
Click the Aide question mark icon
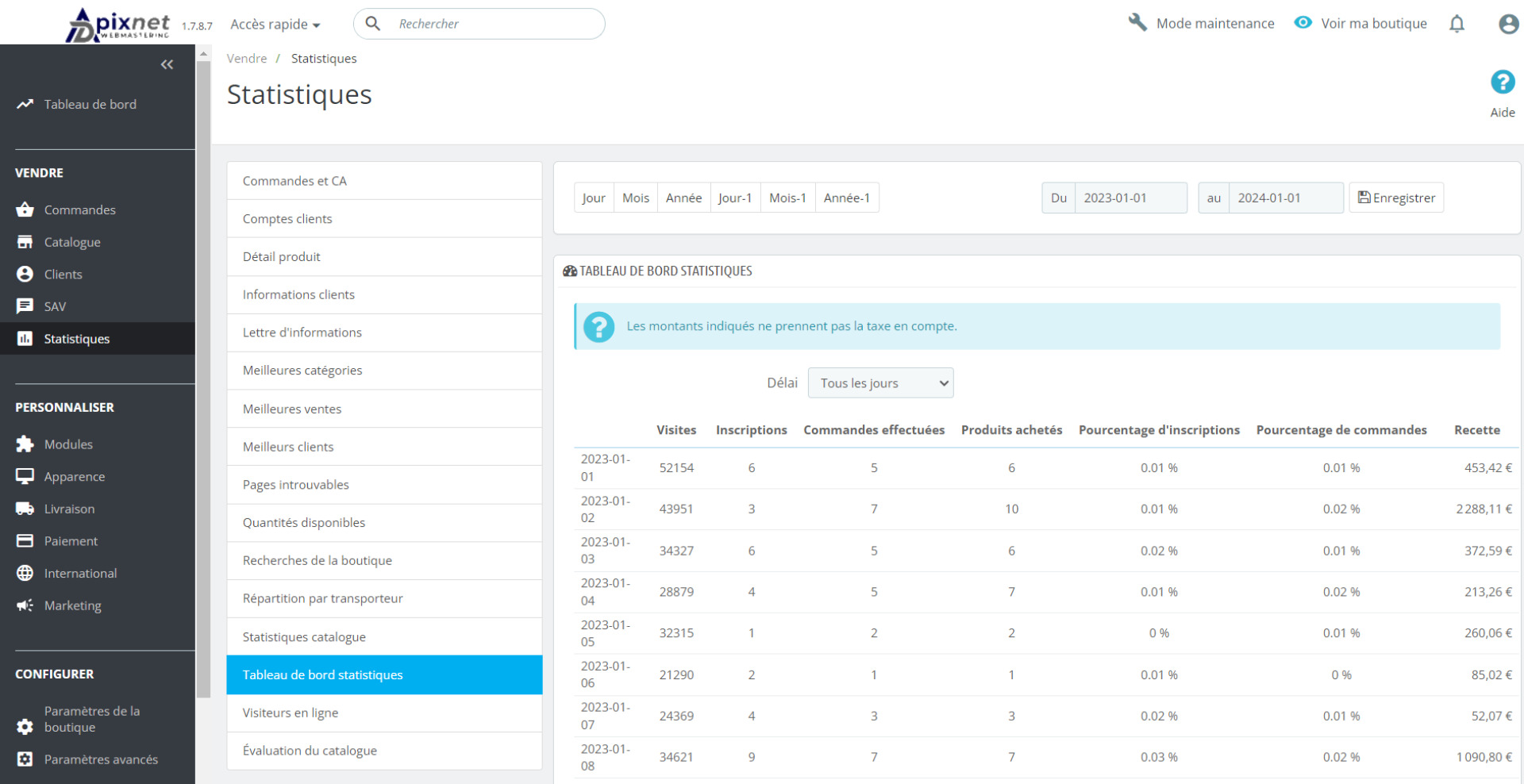[x=1503, y=82]
